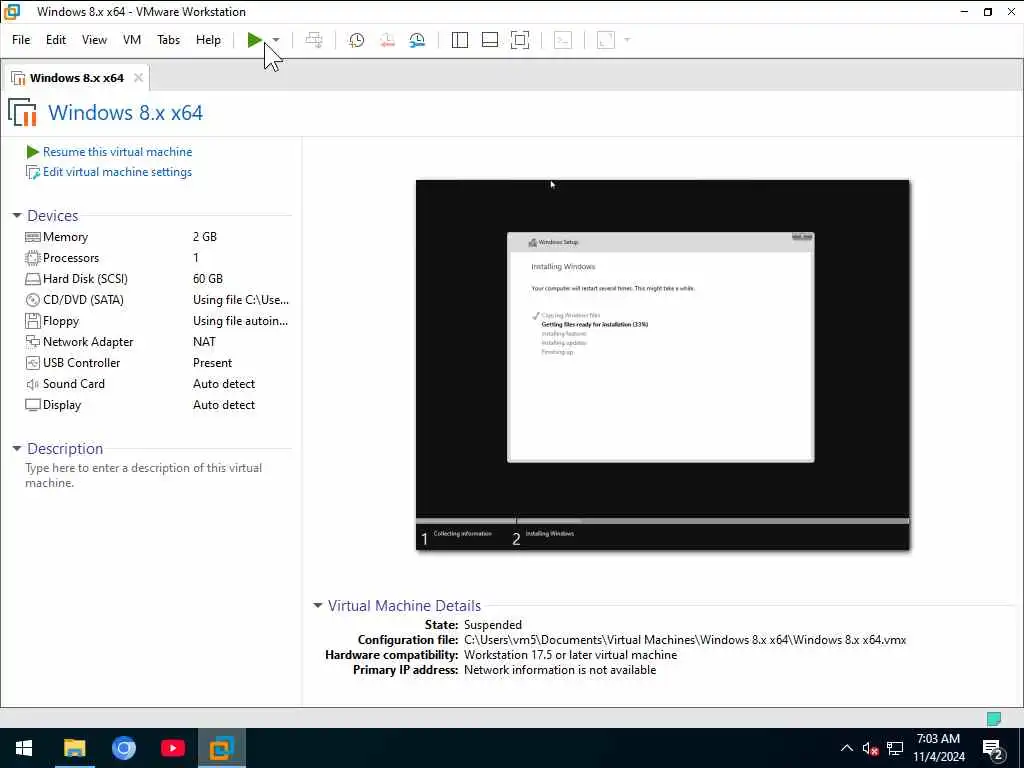Open the notification center icon
This screenshot has width=1024, height=768.
pyautogui.click(x=993, y=748)
